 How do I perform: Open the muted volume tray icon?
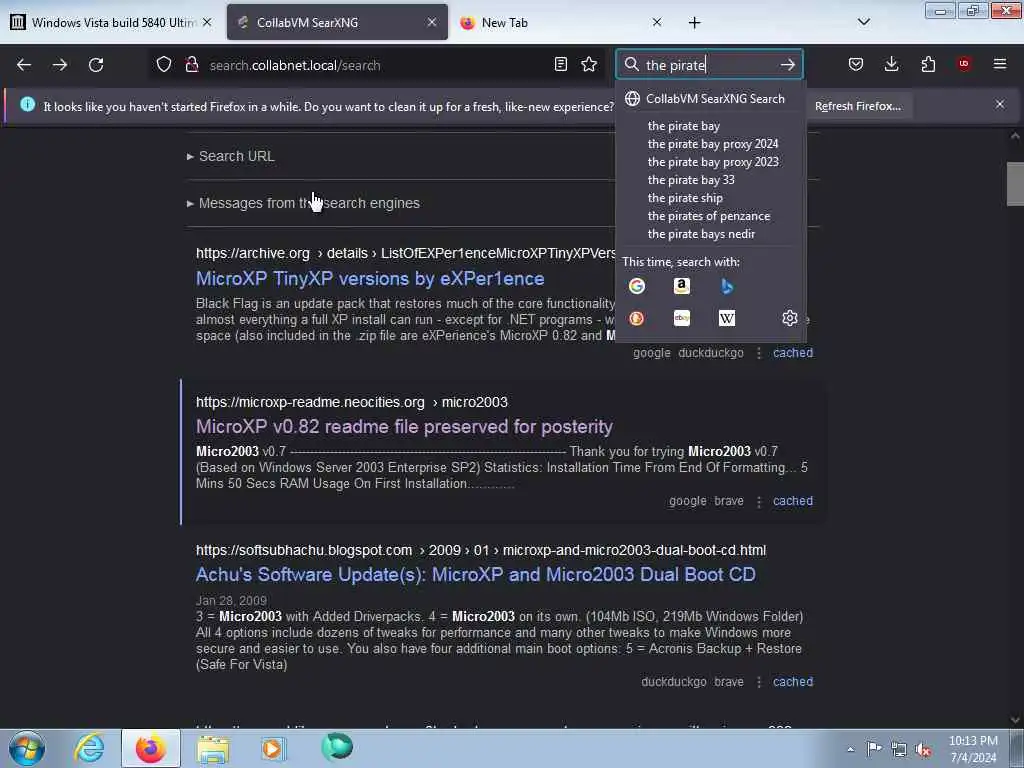click(923, 750)
